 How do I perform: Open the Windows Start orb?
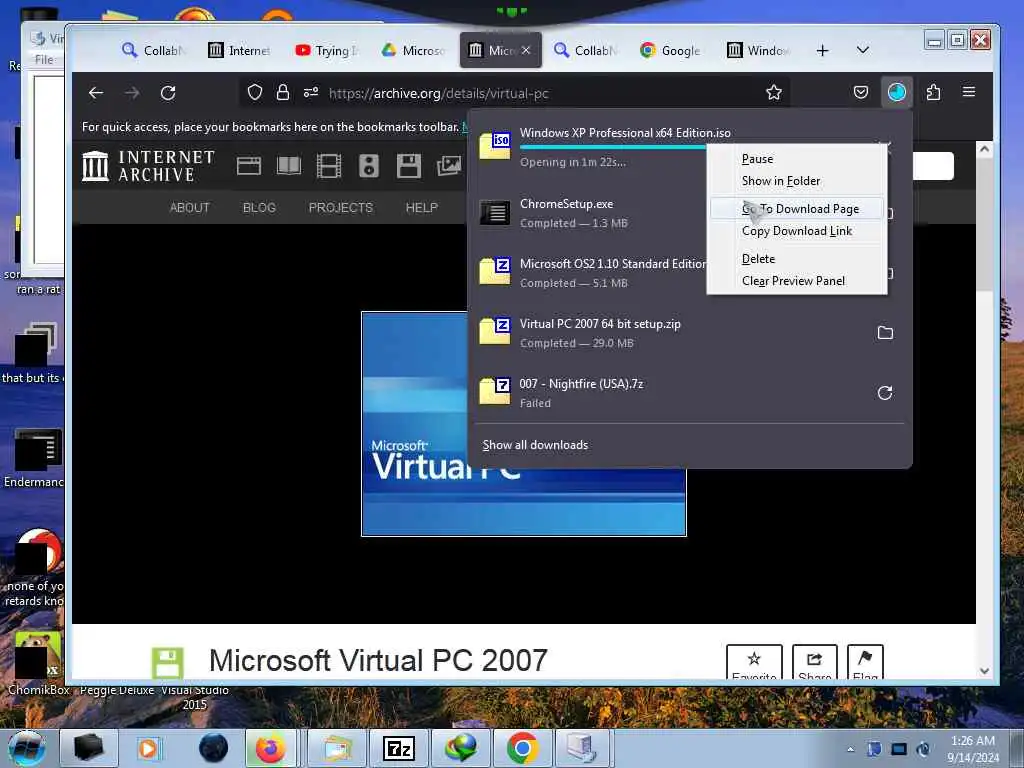pyautogui.click(x=27, y=748)
